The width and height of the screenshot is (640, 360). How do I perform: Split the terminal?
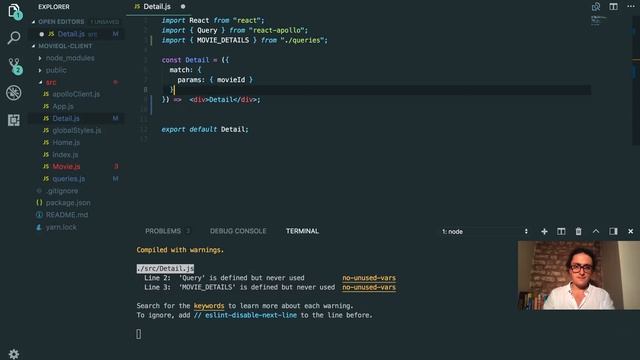561,231
